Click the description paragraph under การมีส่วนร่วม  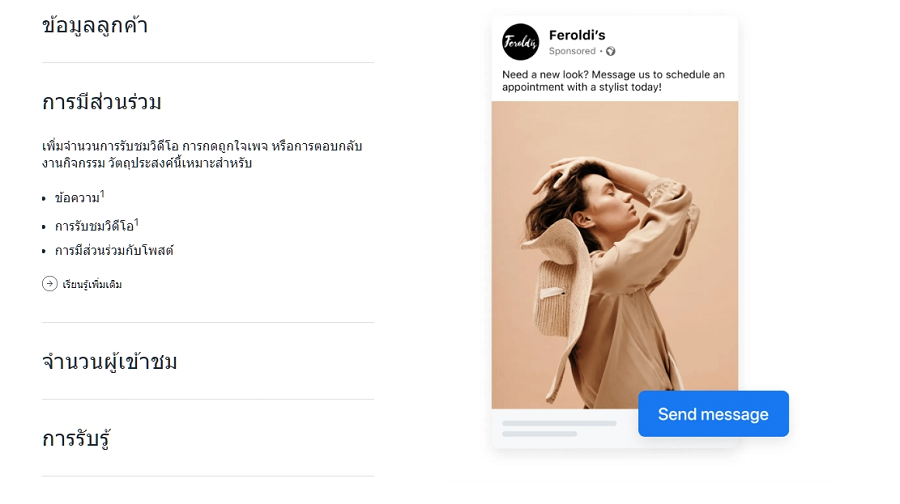pyautogui.click(x=202, y=154)
